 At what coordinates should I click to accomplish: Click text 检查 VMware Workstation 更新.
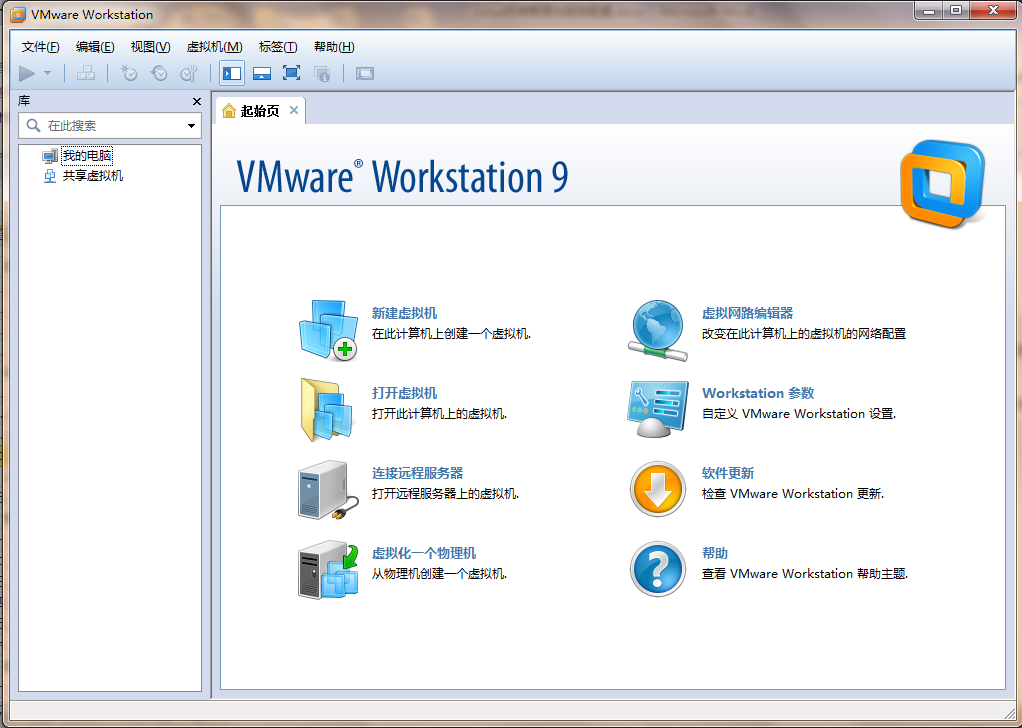(793, 494)
